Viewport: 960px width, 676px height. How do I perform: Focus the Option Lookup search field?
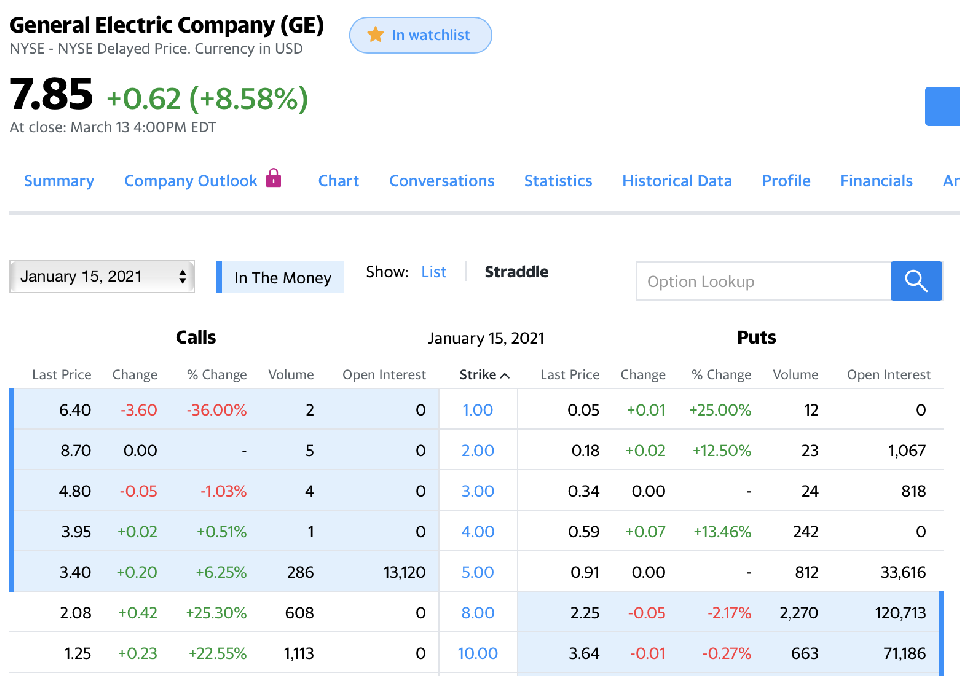tap(763, 281)
